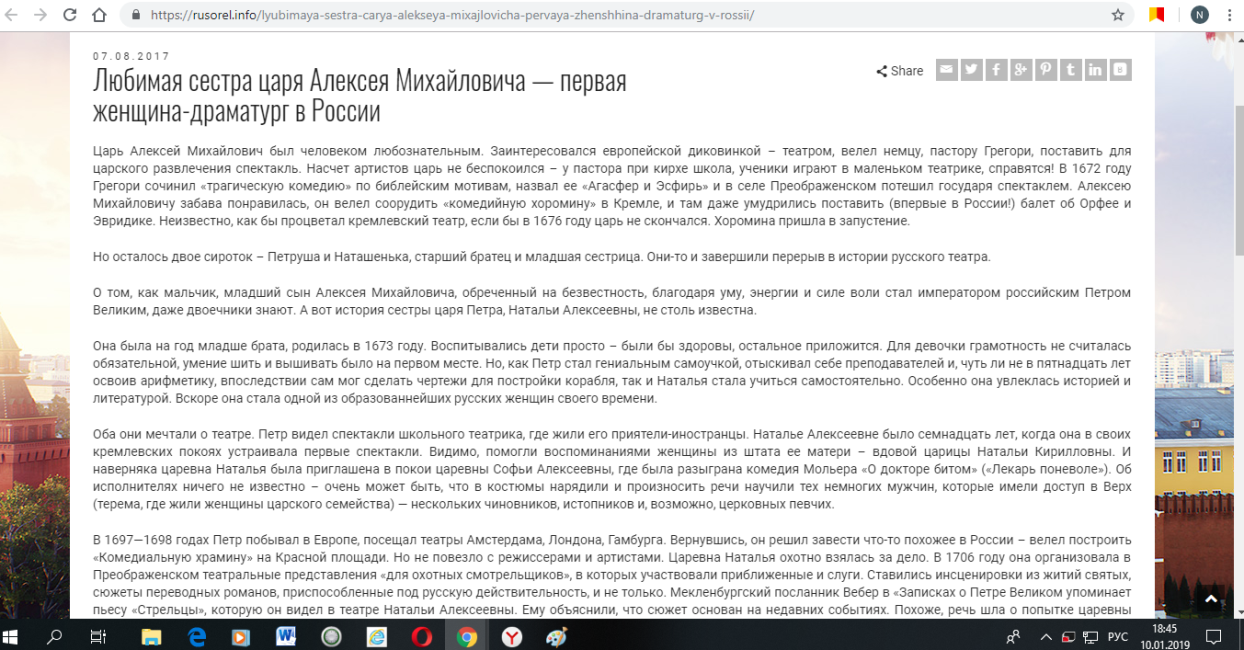Open Yandex Browser from taskbar
This screenshot has height=650, width=1244.
(511, 636)
